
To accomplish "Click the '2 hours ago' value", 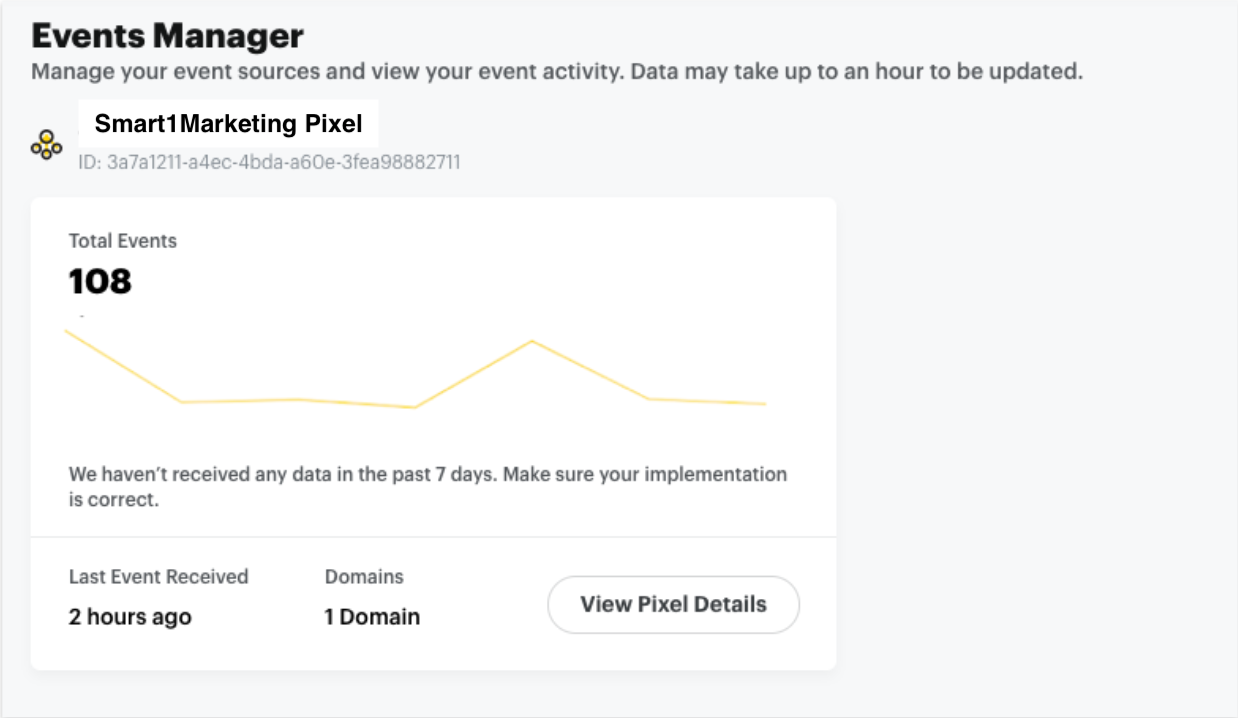I will (130, 617).
